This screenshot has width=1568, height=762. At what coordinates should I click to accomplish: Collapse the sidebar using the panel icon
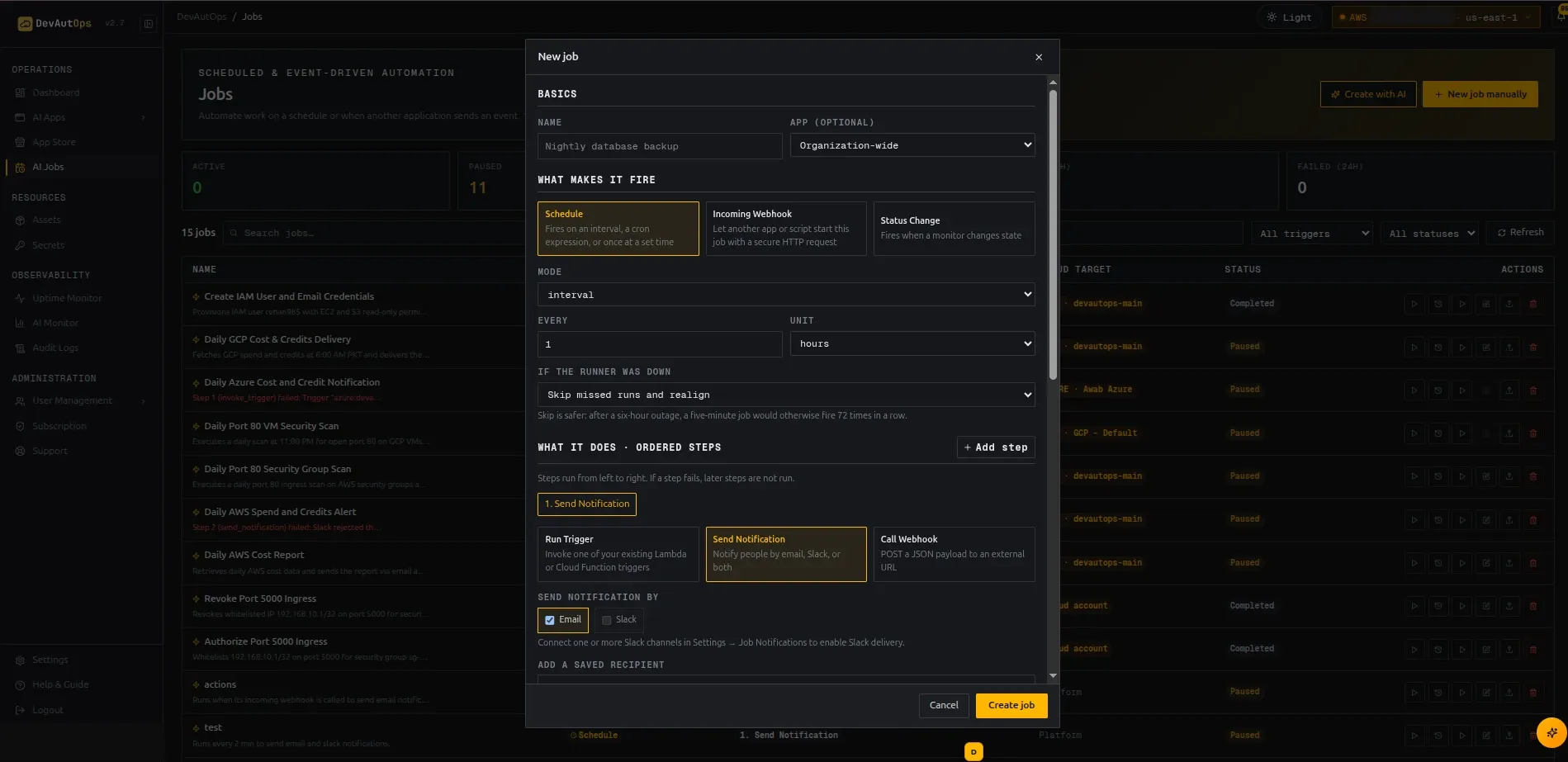149,24
